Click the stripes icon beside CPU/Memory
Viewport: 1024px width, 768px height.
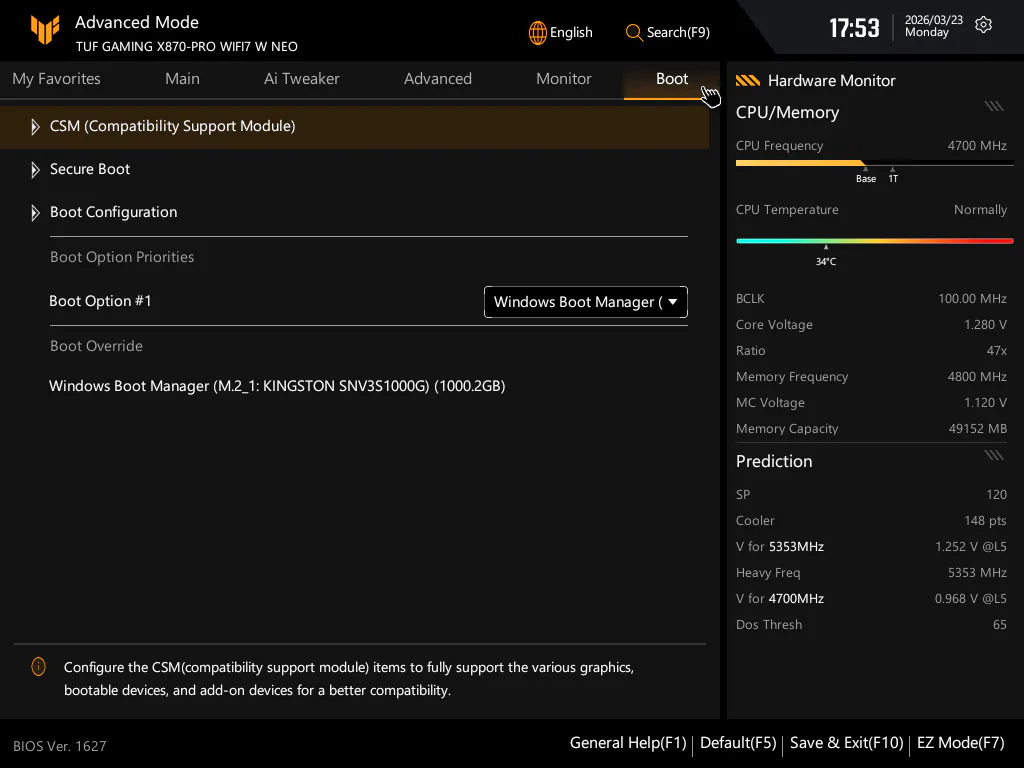pos(994,106)
